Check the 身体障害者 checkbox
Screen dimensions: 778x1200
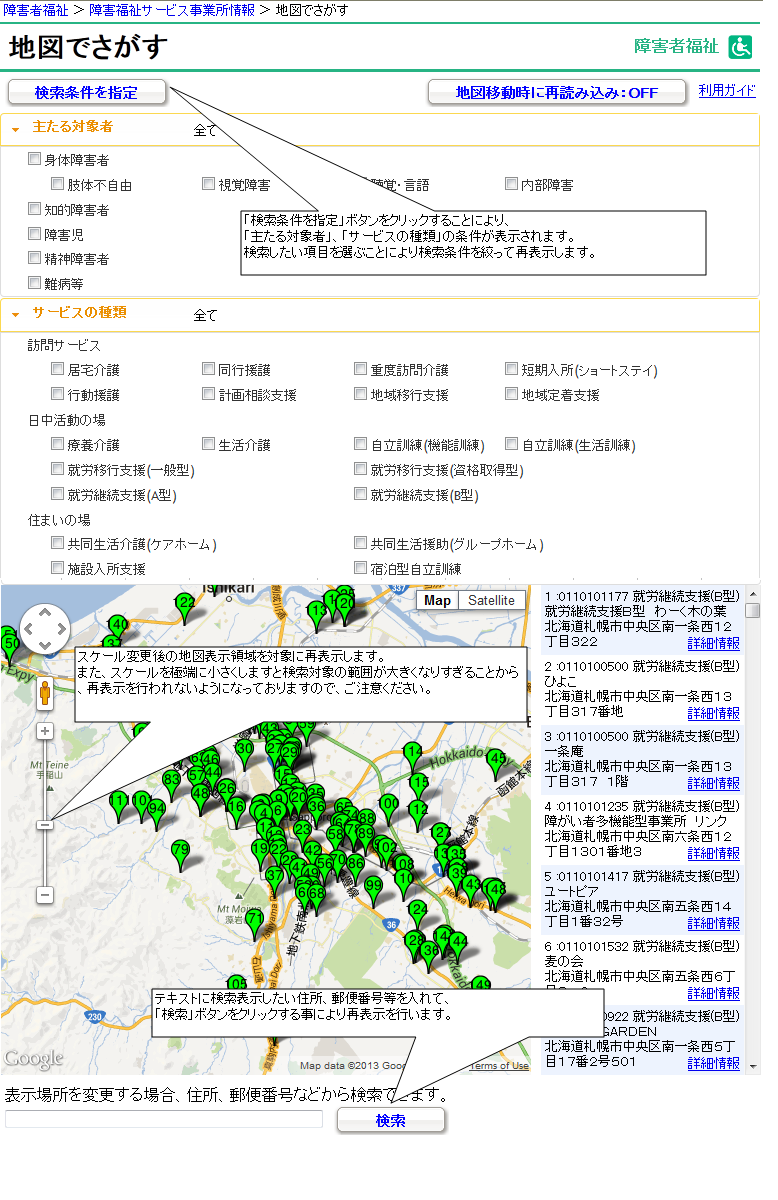click(35, 158)
